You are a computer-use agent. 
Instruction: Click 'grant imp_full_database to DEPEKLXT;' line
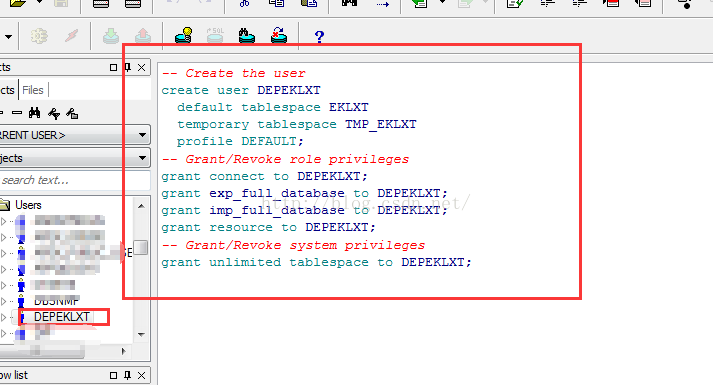[304, 210]
